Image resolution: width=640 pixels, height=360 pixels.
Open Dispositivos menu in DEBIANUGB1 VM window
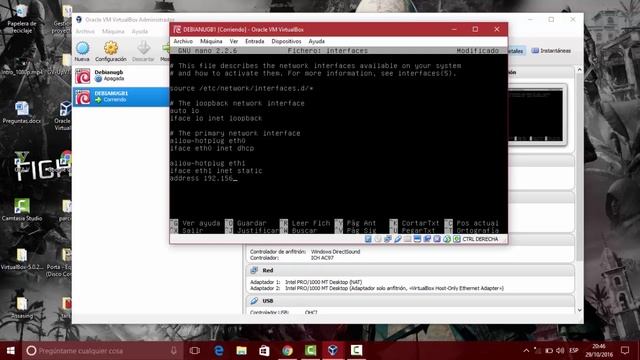[286, 41]
